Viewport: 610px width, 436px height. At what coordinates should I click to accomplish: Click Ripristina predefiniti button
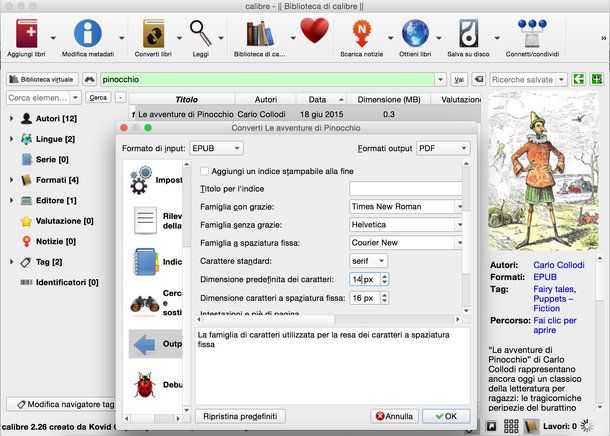pyautogui.click(x=240, y=416)
